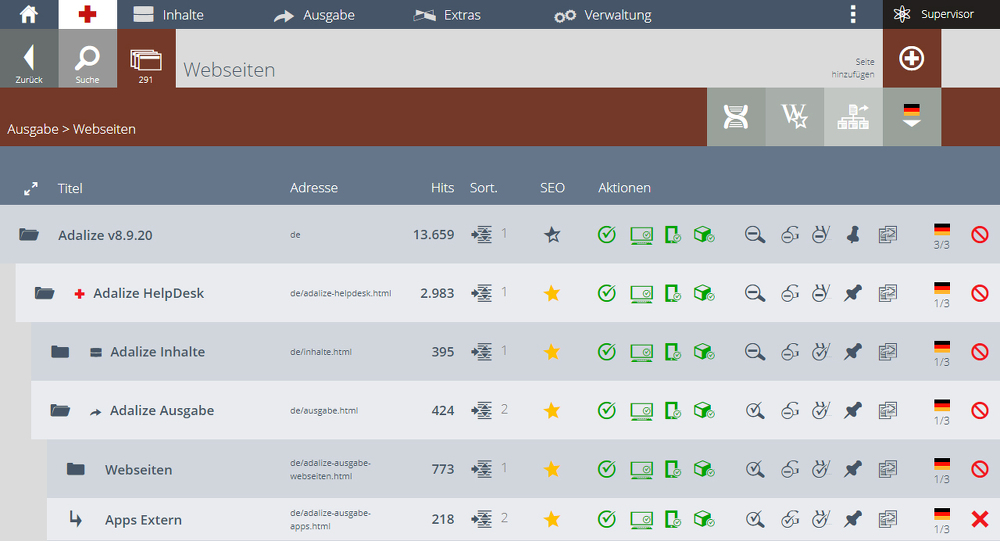Go back with the Zurück button
This screenshot has height=541, width=1000.
tap(29, 58)
